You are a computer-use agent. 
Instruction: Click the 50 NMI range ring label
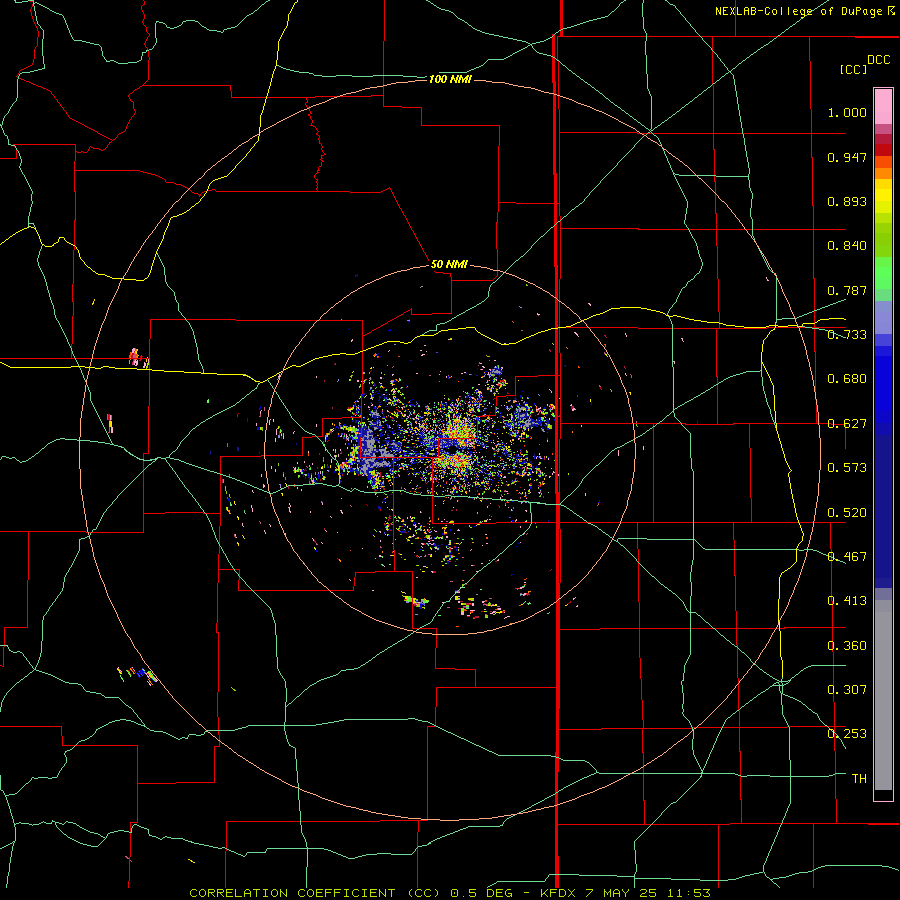[x=449, y=264]
